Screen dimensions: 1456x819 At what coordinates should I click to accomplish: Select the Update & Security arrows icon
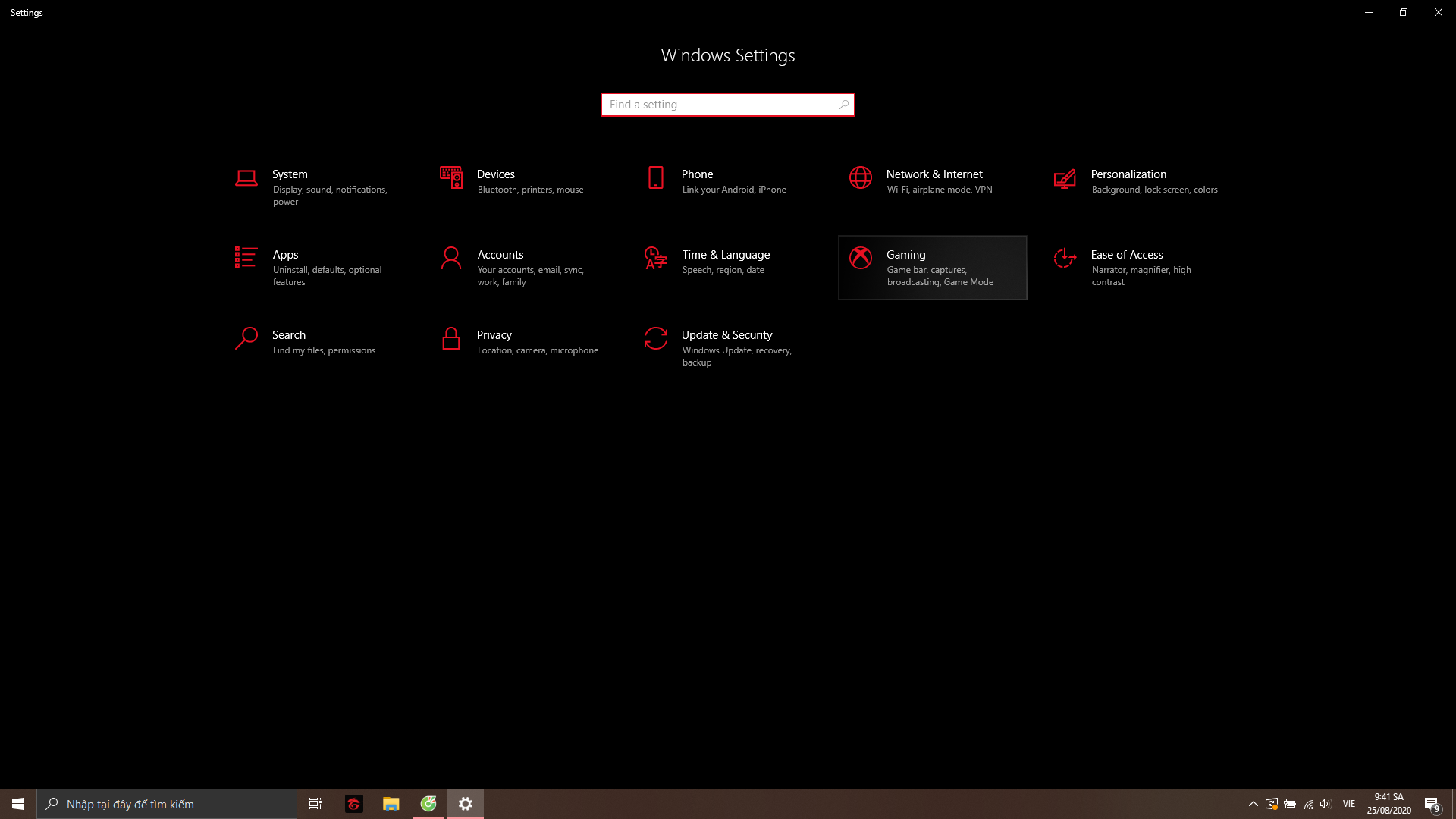(x=656, y=338)
